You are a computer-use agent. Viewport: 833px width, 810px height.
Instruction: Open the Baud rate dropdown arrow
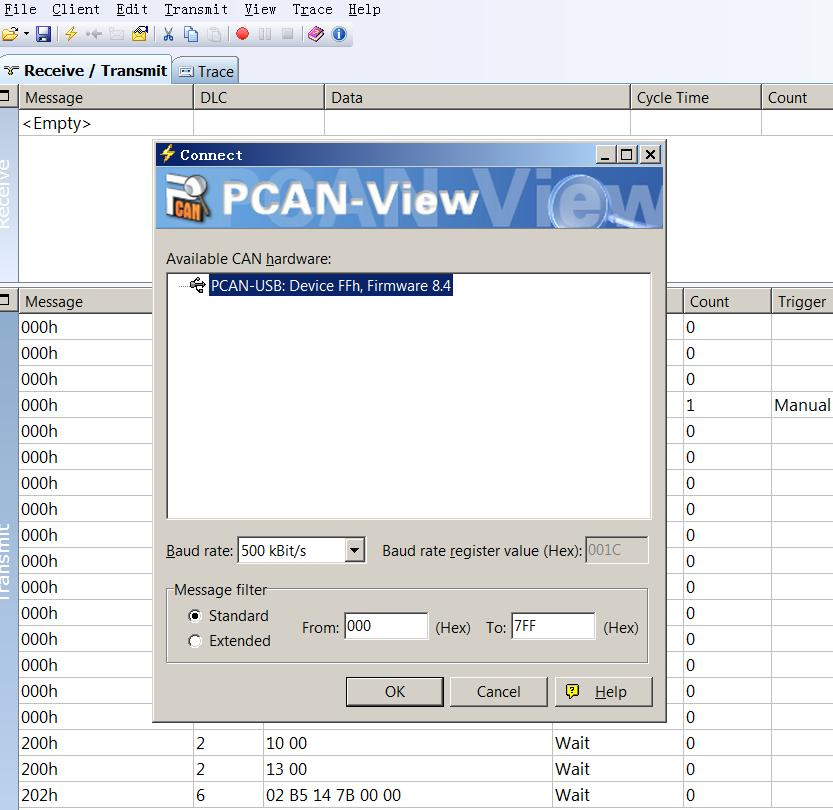pyautogui.click(x=354, y=550)
